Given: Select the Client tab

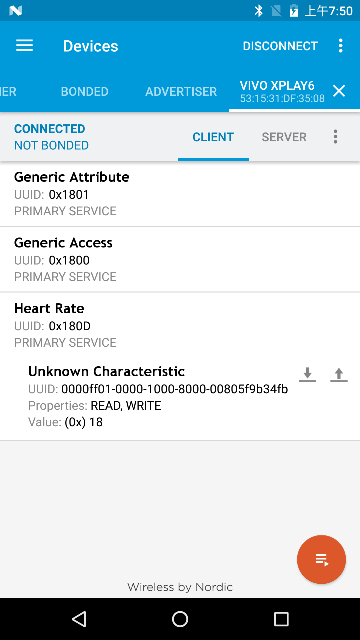Looking at the screenshot, I should click(x=213, y=137).
